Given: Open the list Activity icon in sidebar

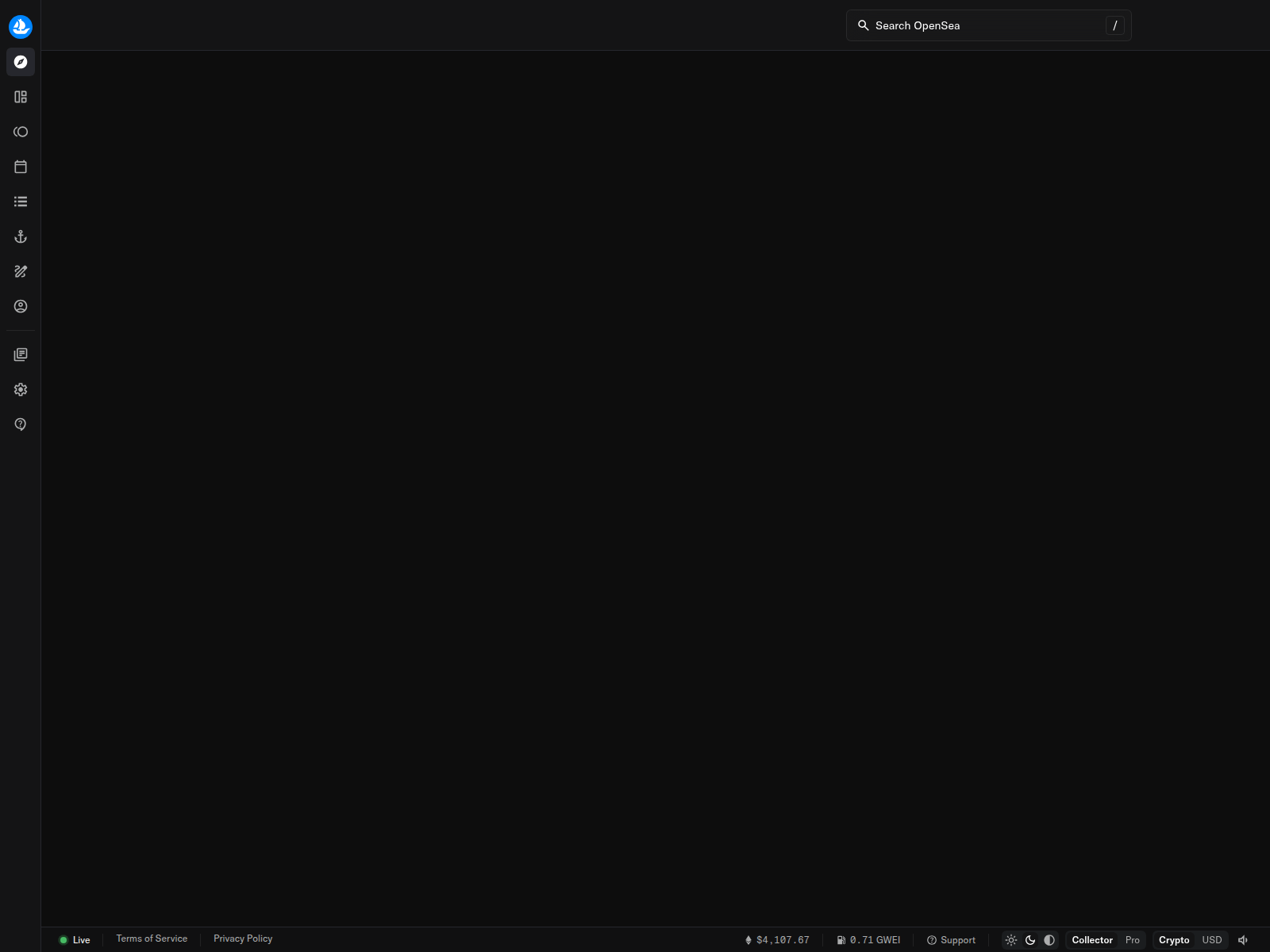Looking at the screenshot, I should coord(21,202).
